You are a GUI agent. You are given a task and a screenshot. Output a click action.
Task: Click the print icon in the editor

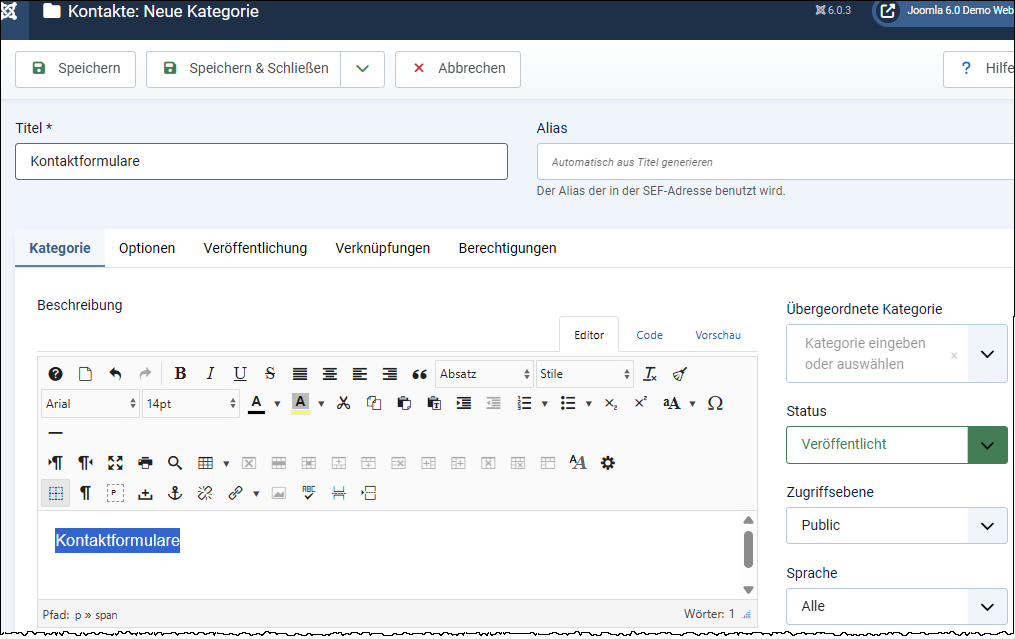[x=145, y=463]
